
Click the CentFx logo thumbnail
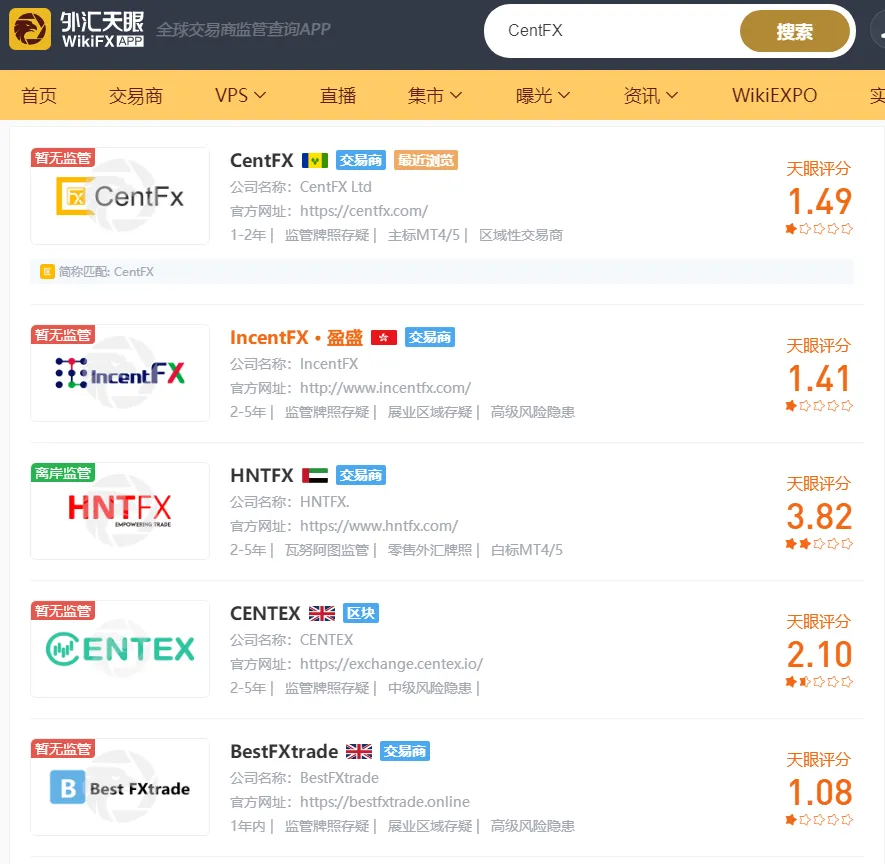coord(120,196)
